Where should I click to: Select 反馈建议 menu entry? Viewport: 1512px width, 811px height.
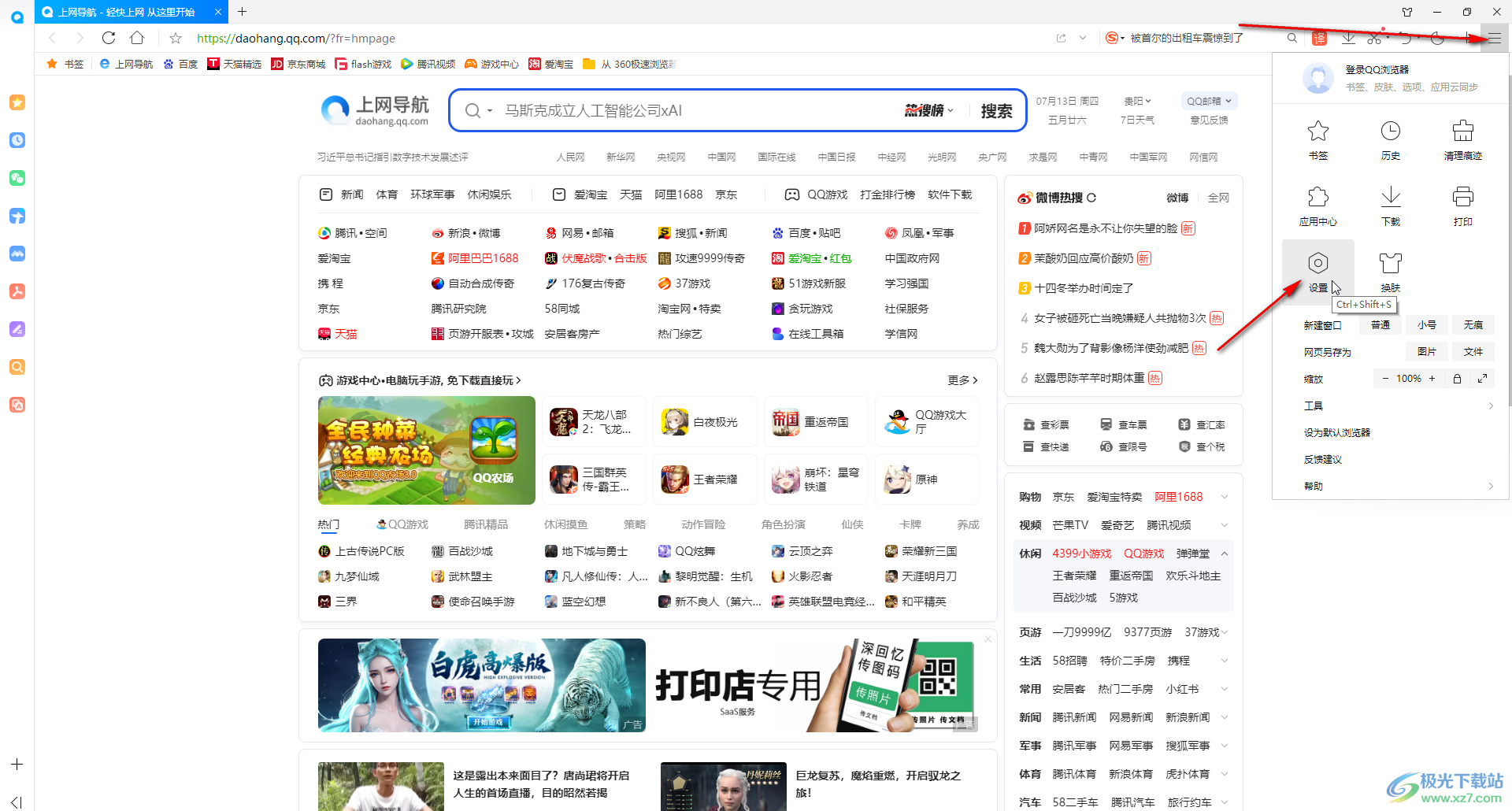click(1323, 459)
